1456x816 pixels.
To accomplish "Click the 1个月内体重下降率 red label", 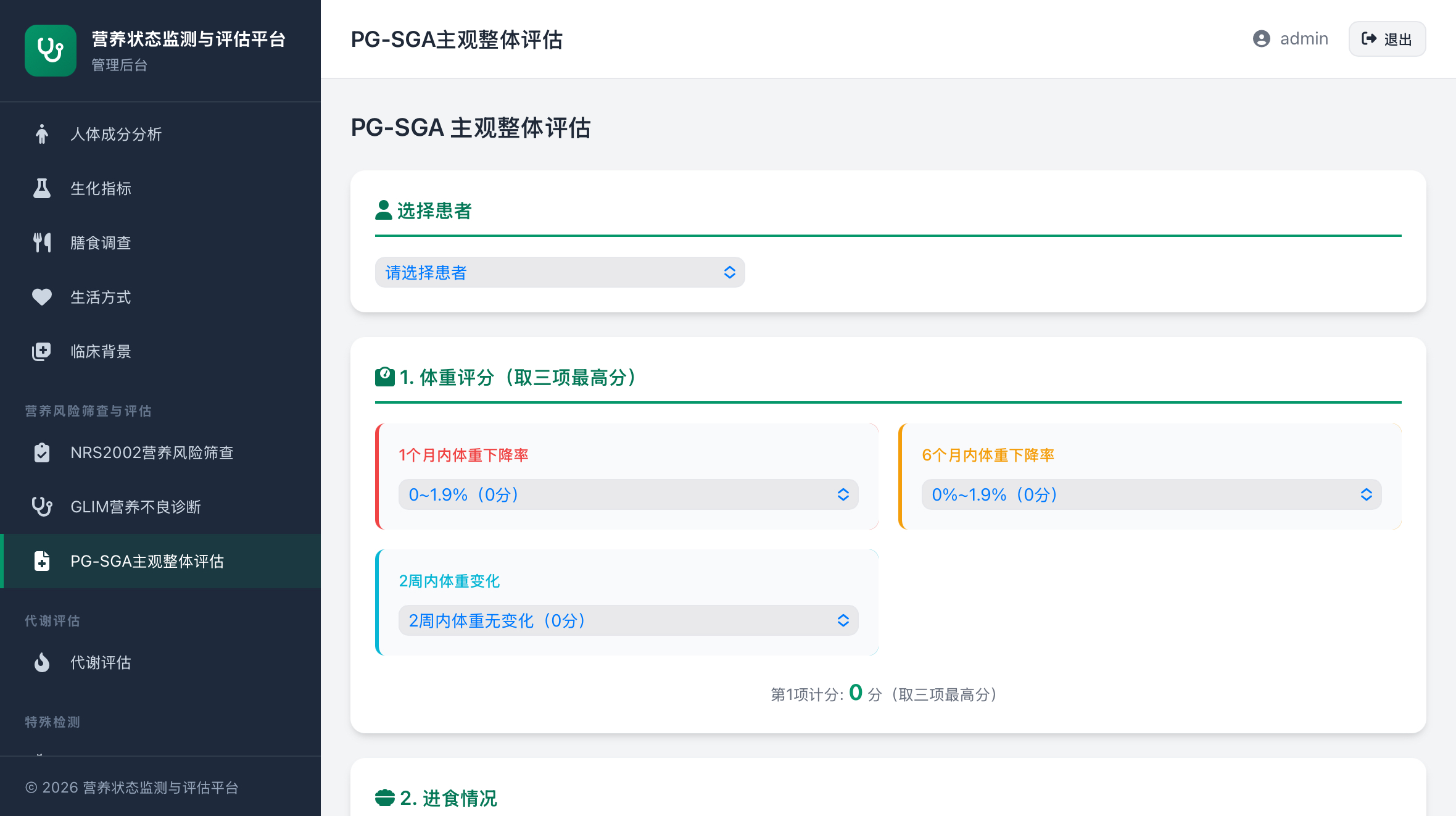I will click(463, 455).
